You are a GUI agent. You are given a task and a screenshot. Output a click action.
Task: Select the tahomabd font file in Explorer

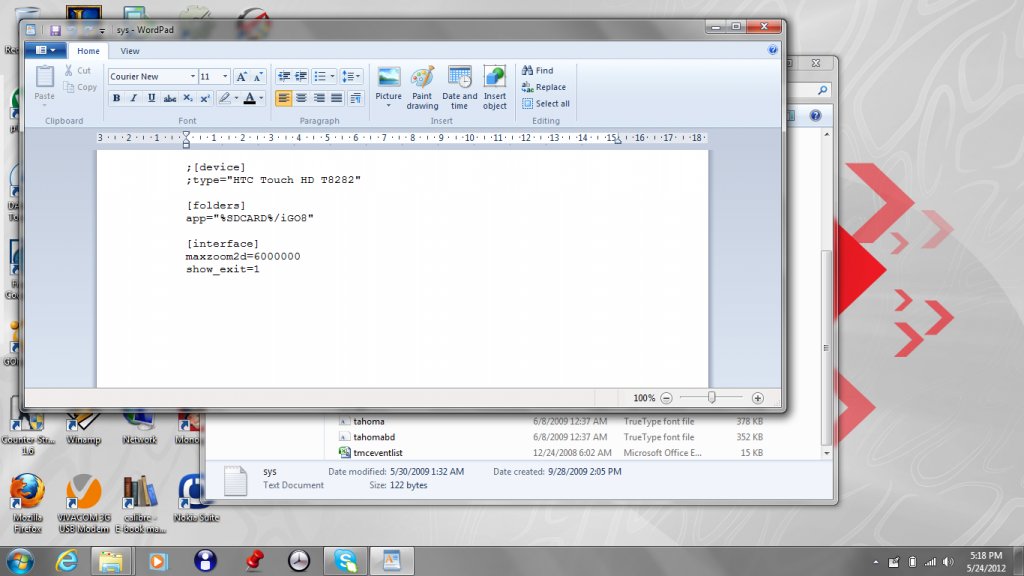(x=374, y=437)
